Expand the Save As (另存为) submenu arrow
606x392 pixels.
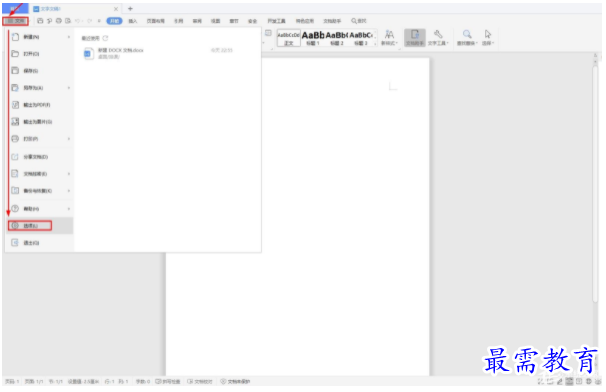coord(69,88)
